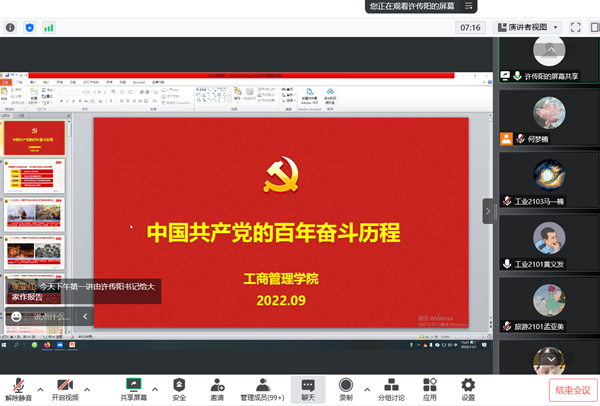
Task: Open the 安全 security menu
Action: (179, 390)
